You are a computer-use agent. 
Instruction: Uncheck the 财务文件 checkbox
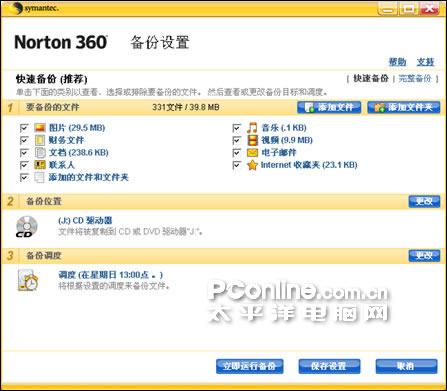(x=24, y=140)
